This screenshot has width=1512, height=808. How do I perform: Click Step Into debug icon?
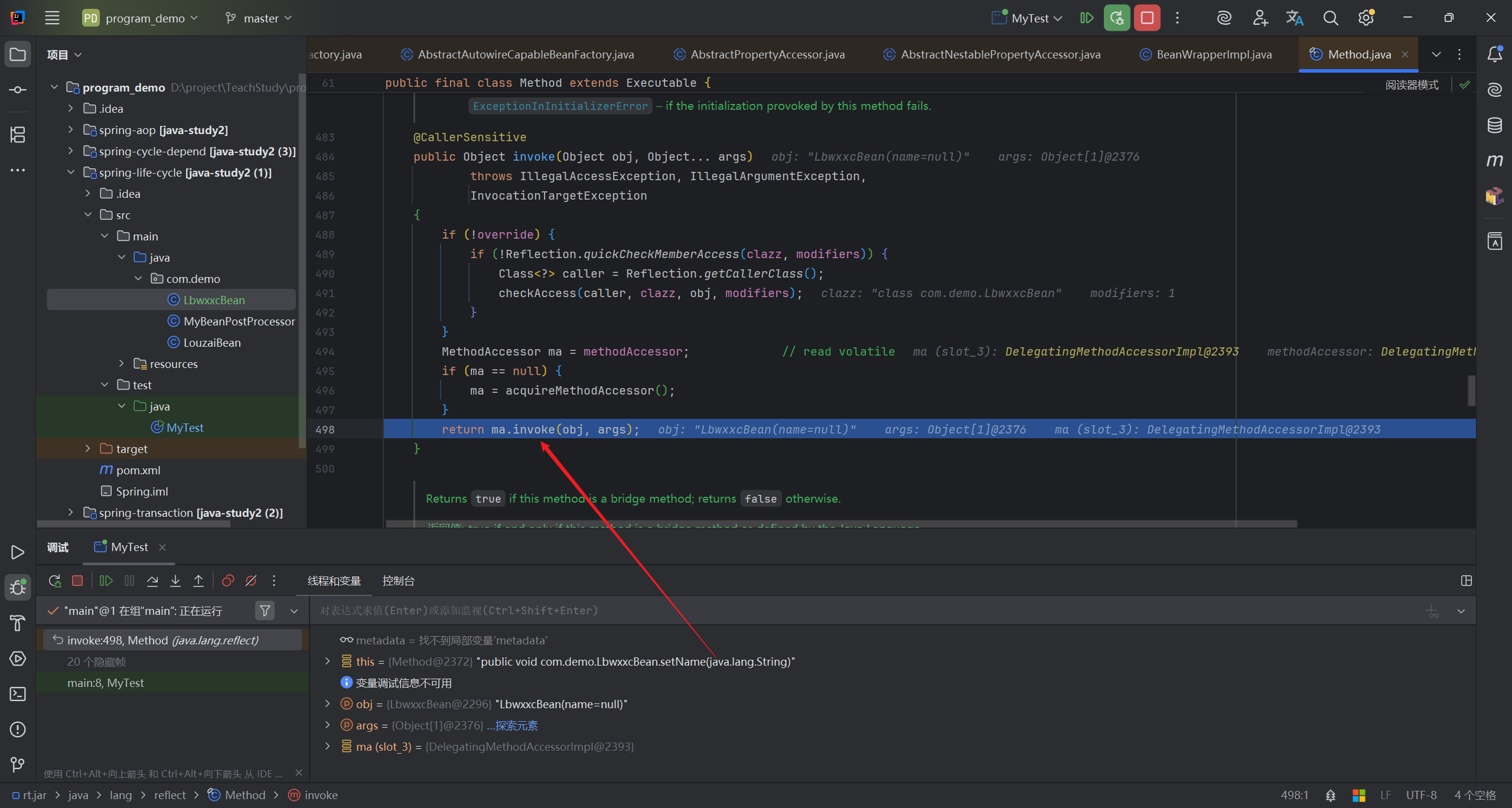pos(175,581)
